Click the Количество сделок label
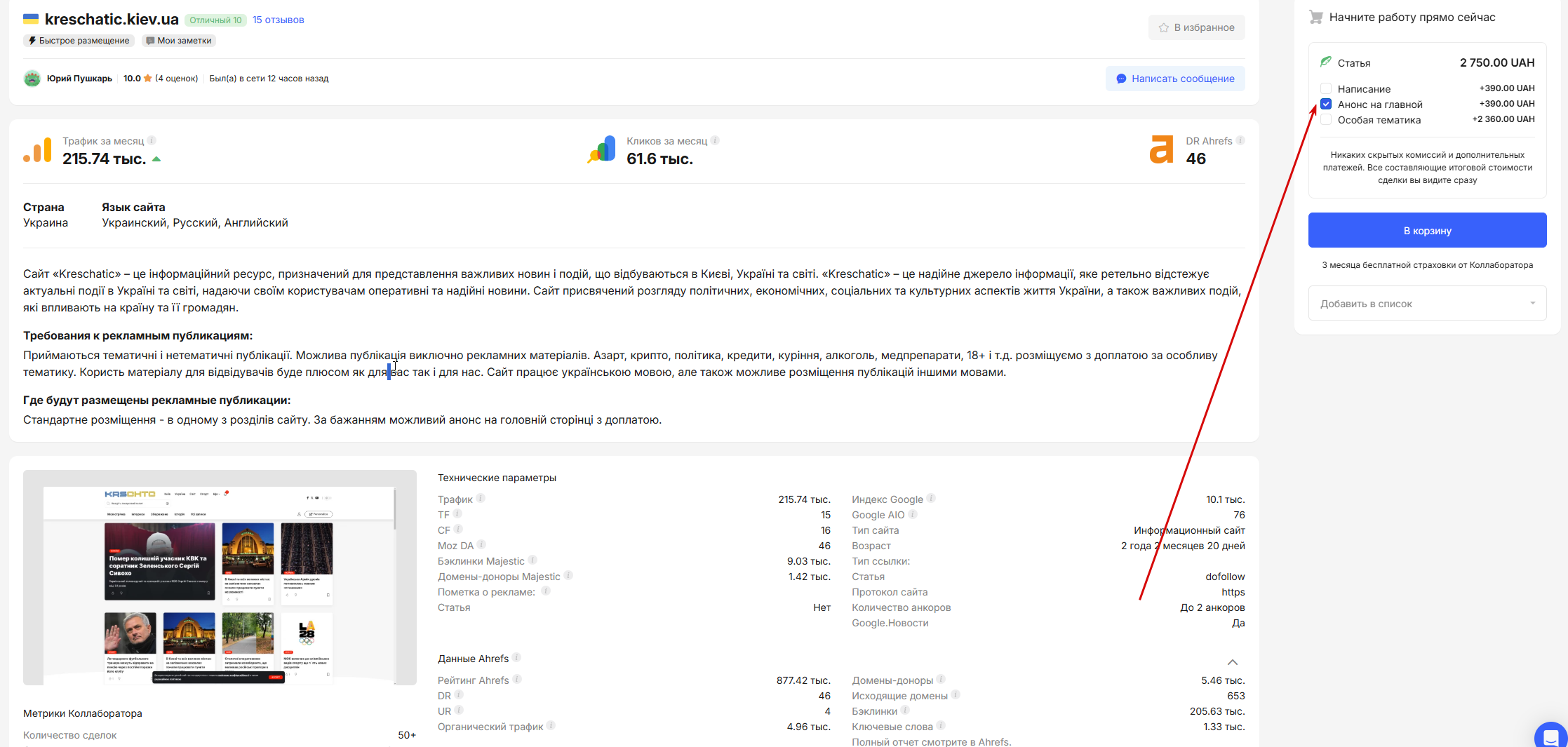The image size is (1568, 747). pyautogui.click(x=70, y=735)
